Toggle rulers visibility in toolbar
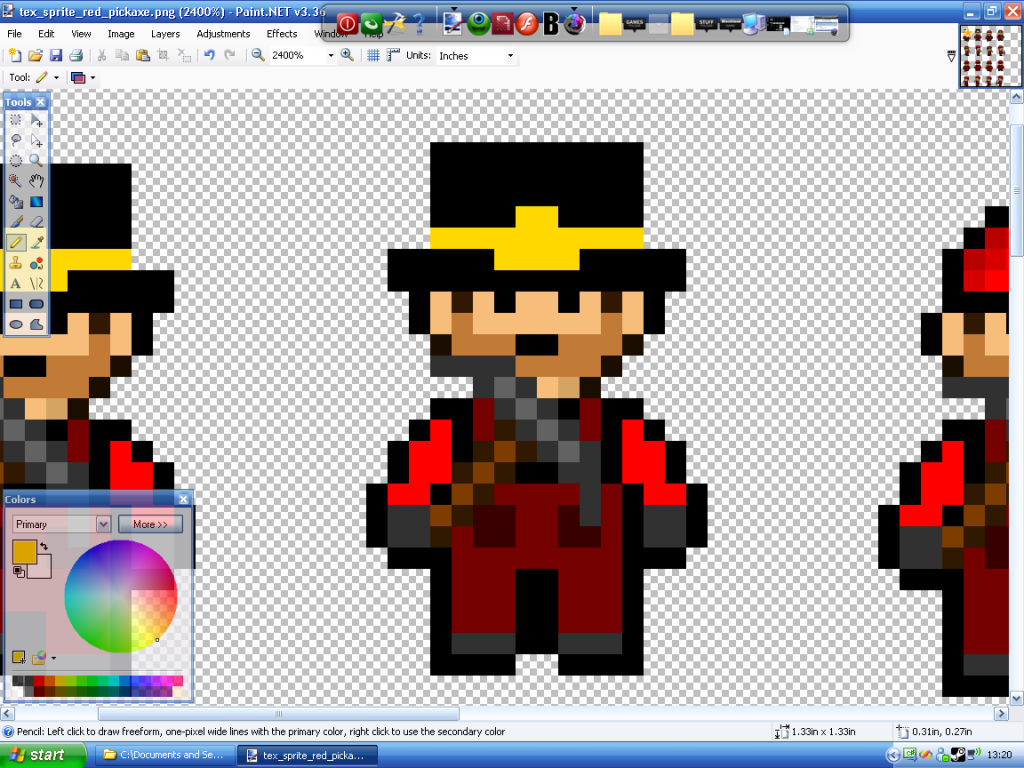Viewport: 1024px width, 768px height. [392, 55]
